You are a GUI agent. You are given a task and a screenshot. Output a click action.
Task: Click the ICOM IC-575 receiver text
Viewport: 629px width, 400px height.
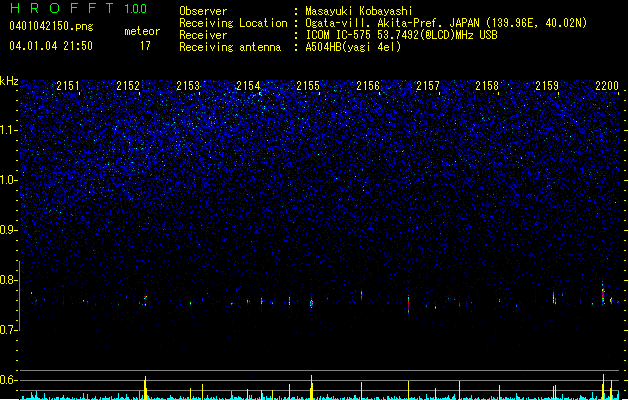(401, 35)
